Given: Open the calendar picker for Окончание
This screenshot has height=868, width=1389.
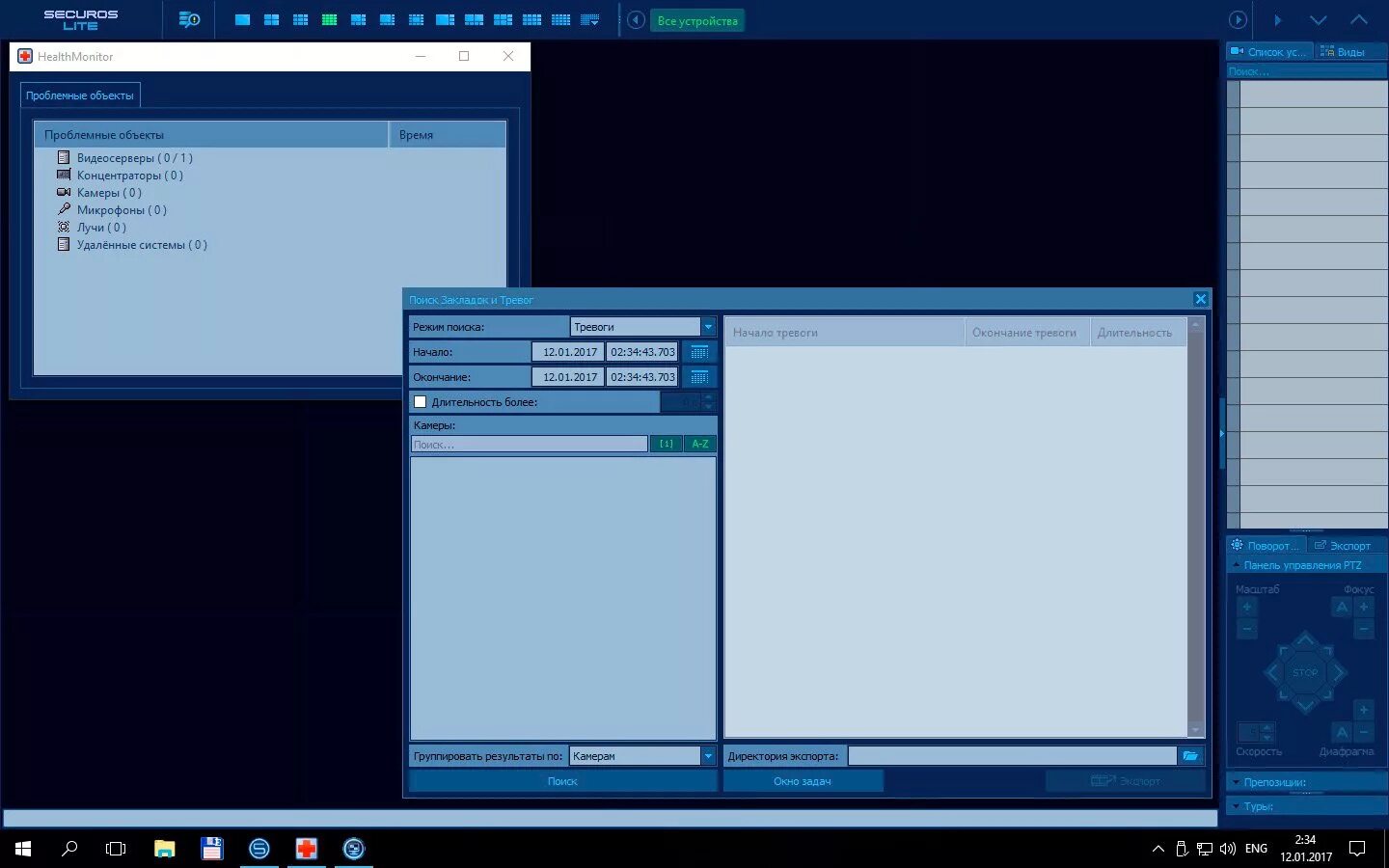Looking at the screenshot, I should tap(699, 377).
